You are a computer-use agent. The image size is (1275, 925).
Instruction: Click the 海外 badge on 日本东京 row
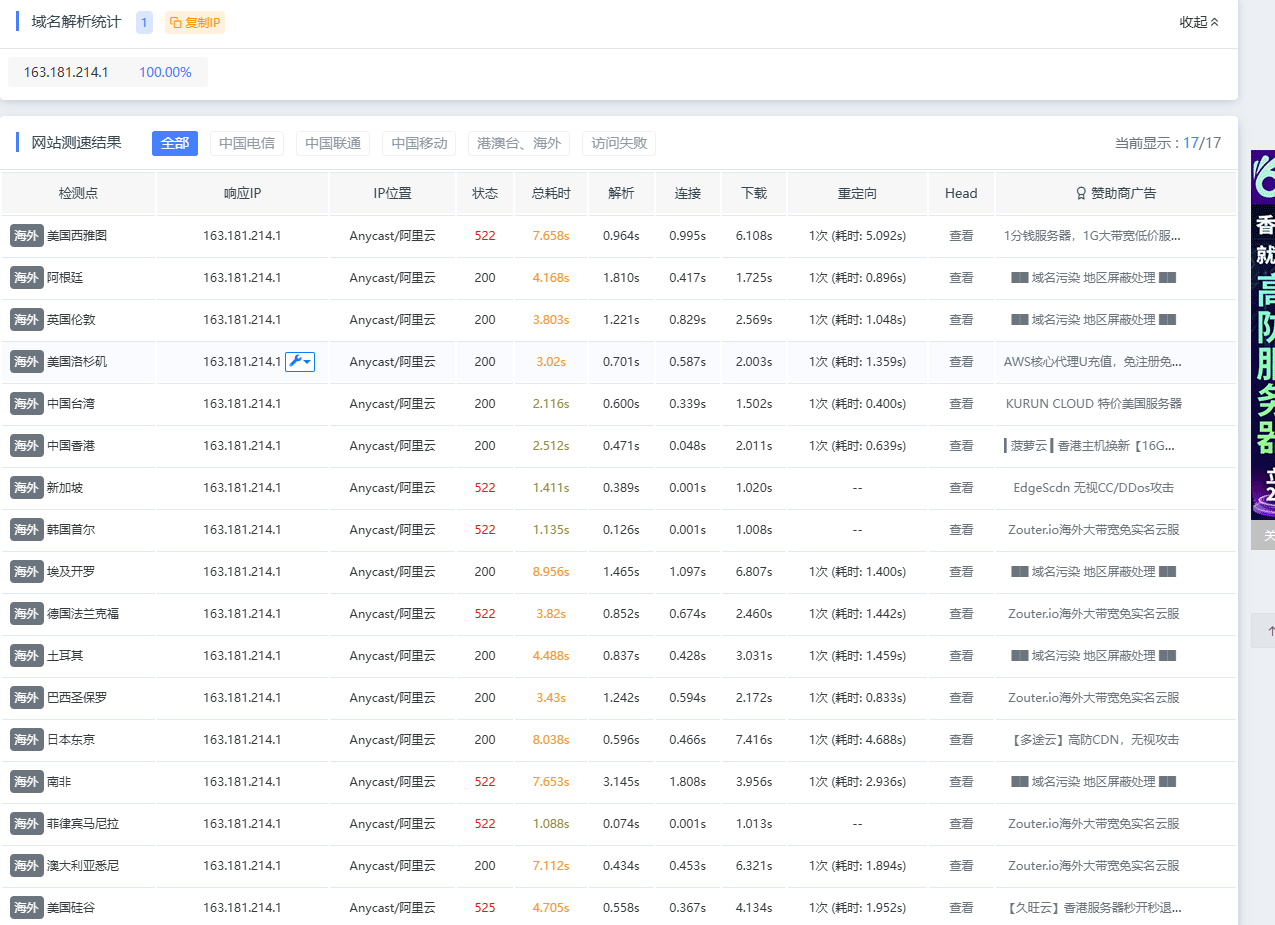coord(26,739)
